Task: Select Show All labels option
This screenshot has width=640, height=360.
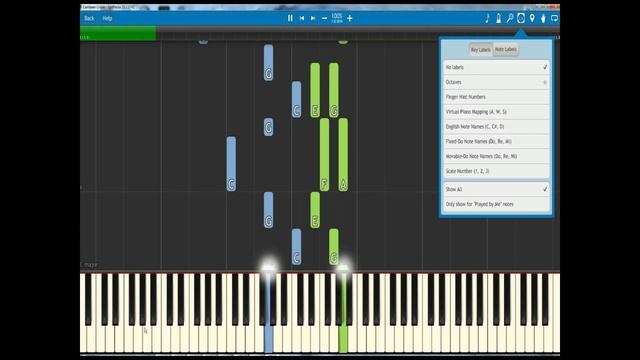Action: 496,189
